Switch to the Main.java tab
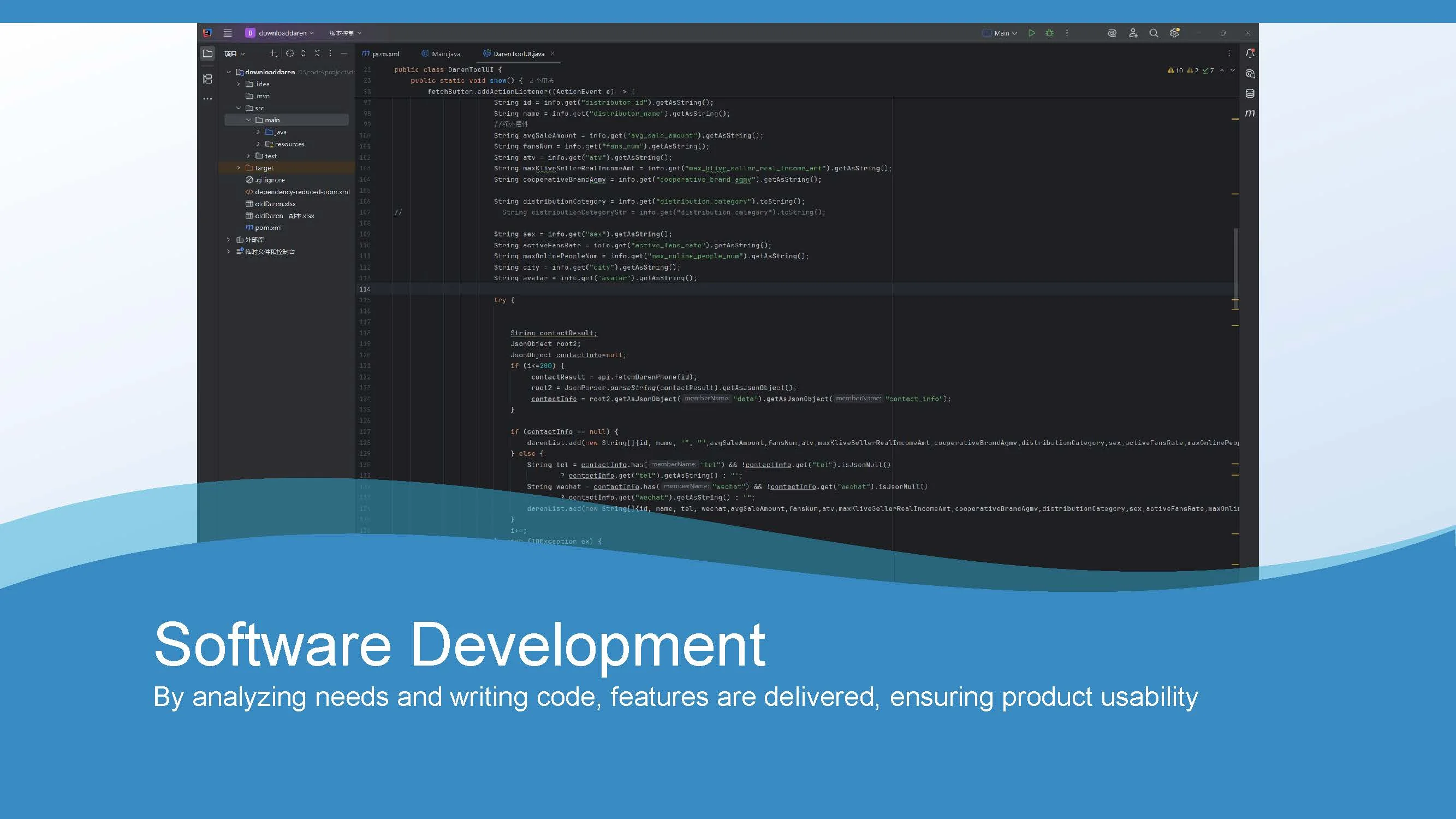Screen dimensions: 1456x819 point(441,54)
